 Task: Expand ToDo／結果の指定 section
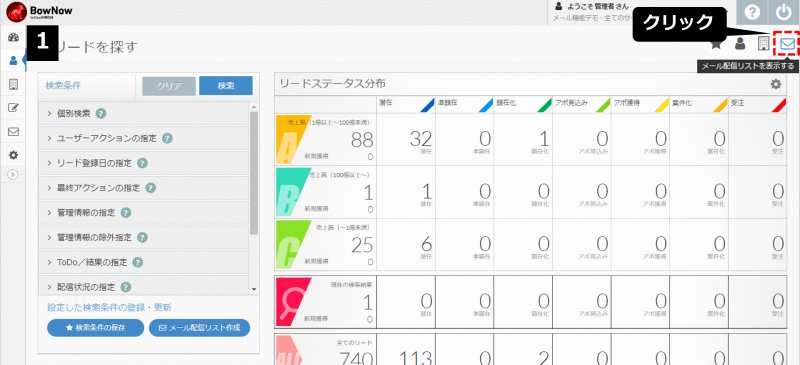point(144,262)
